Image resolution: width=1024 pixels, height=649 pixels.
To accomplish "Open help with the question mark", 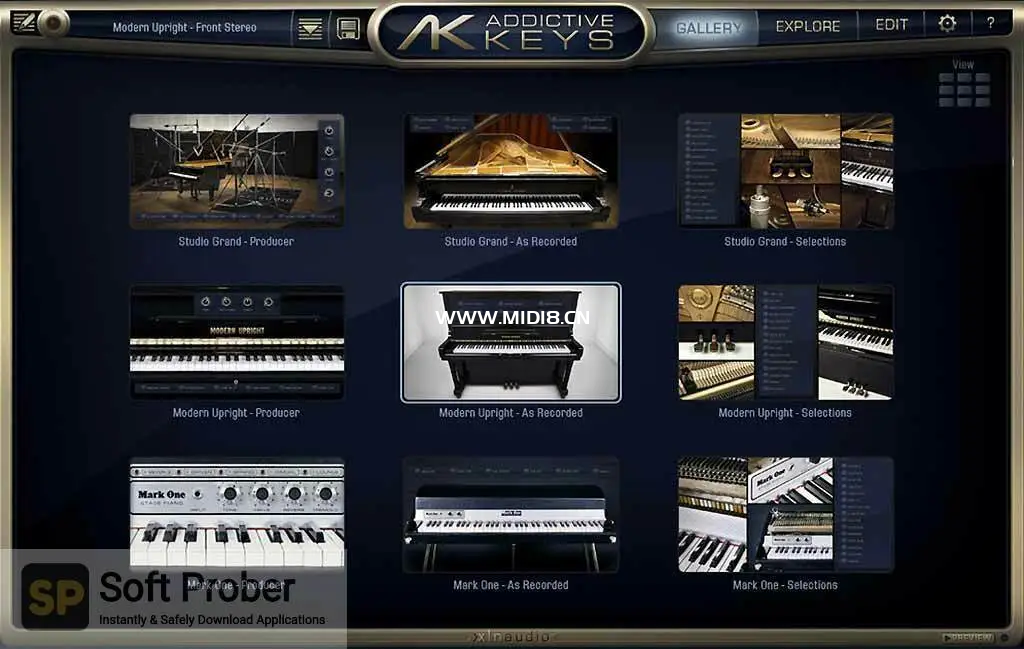I will 991,23.
